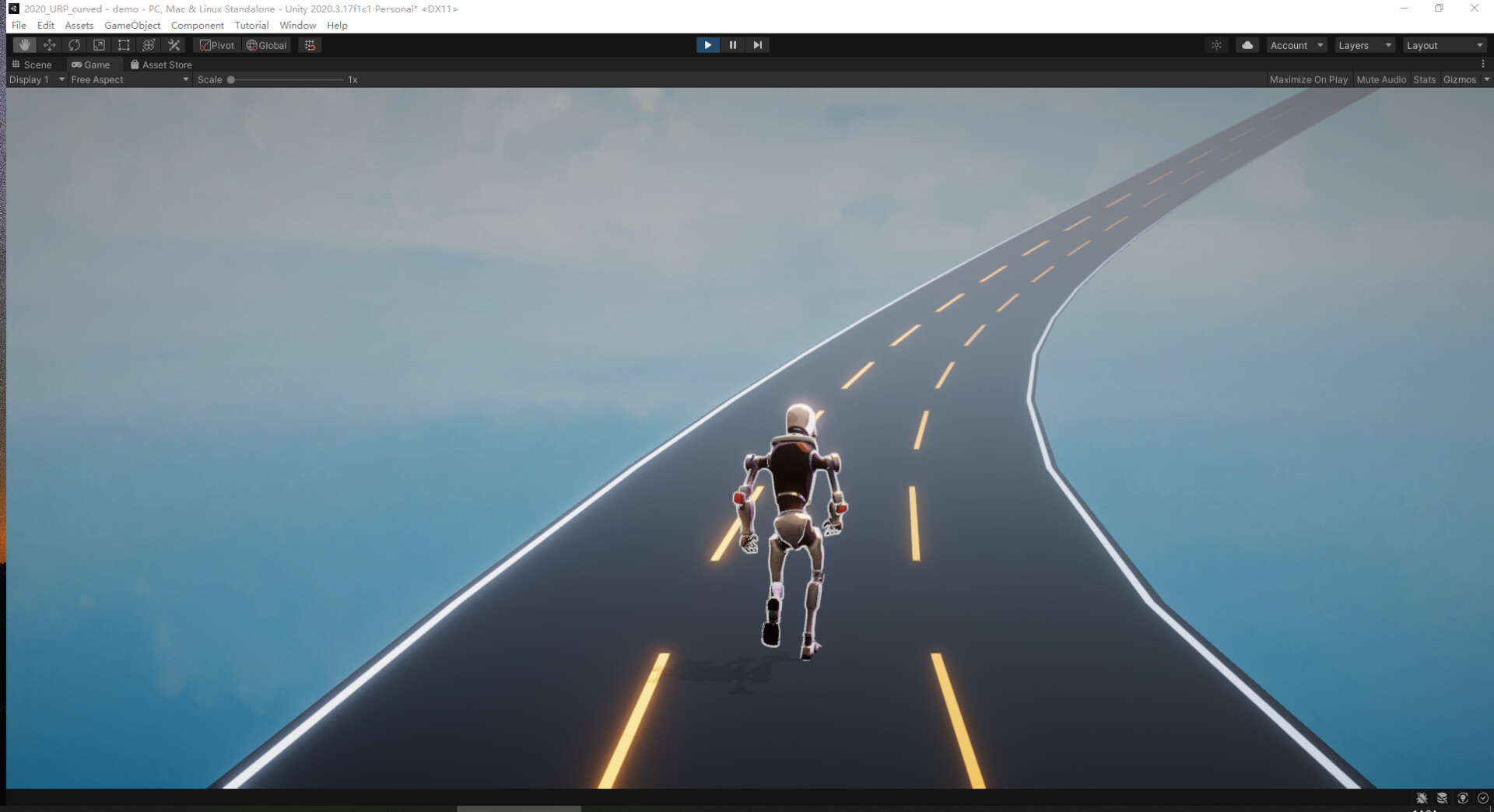
Task: Change aspect ratio via Free Aspect dropdown
Action: click(x=124, y=79)
